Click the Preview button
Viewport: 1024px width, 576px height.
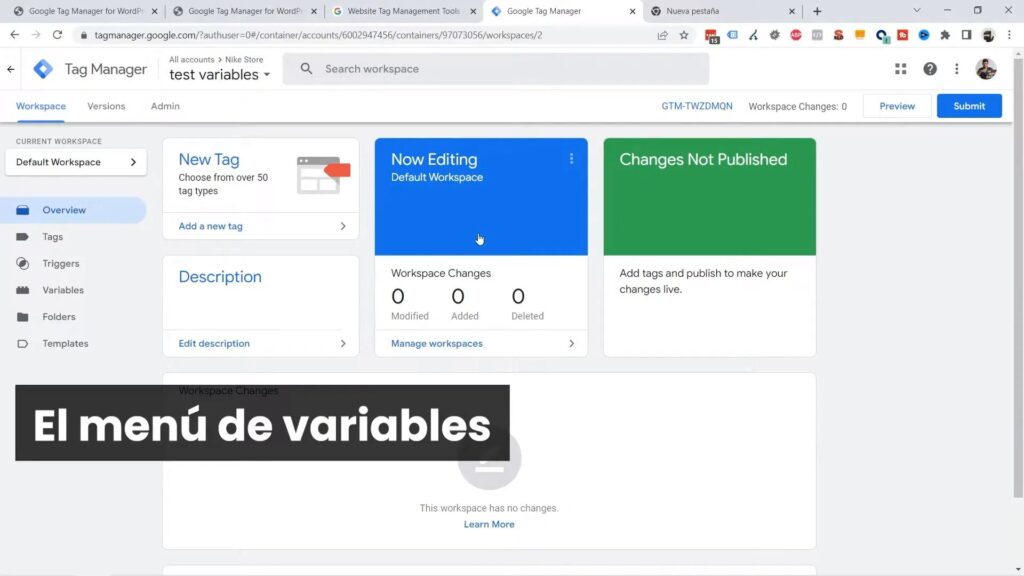(897, 106)
